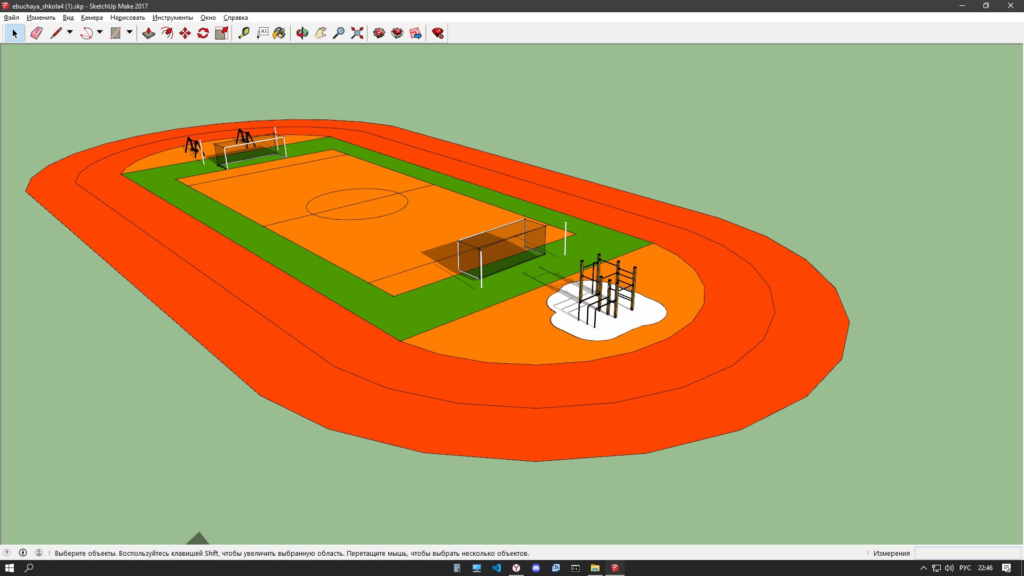Image resolution: width=1024 pixels, height=576 pixels.
Task: Expand the Arc tool dropdown arrow
Action: tap(100, 33)
